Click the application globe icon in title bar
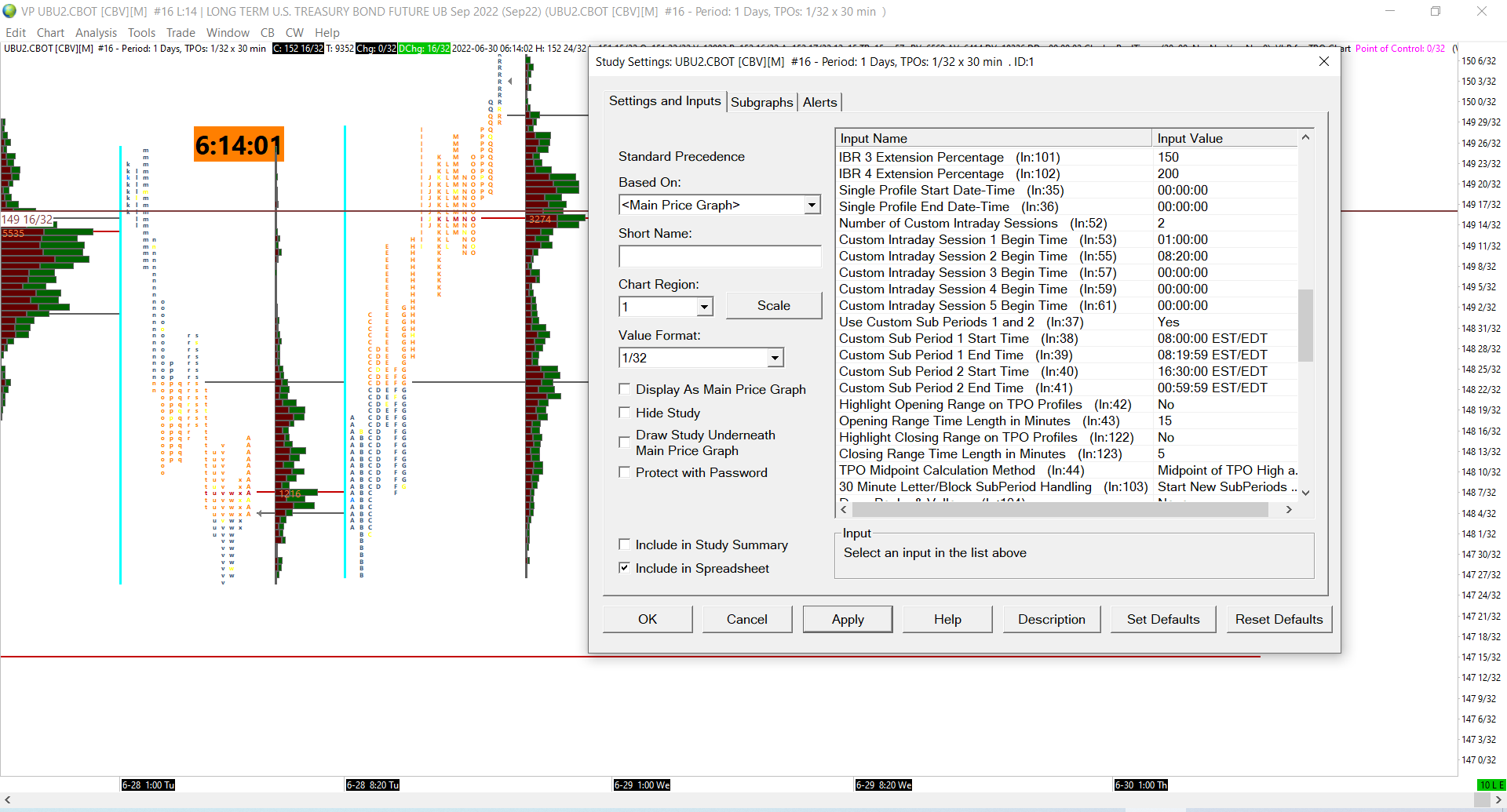Viewport: 1507px width, 812px height. [x=9, y=11]
